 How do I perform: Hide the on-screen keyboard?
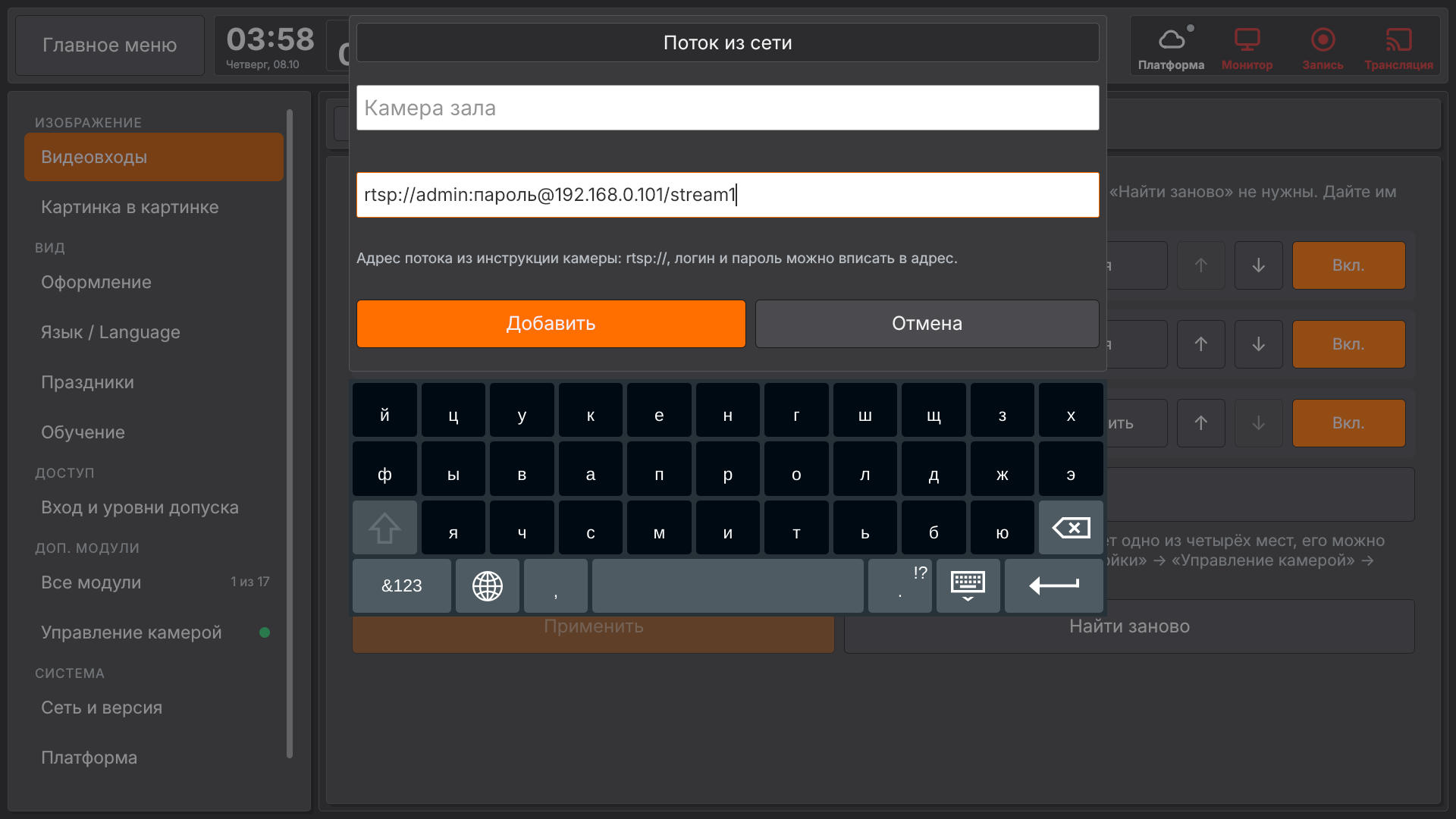(968, 586)
